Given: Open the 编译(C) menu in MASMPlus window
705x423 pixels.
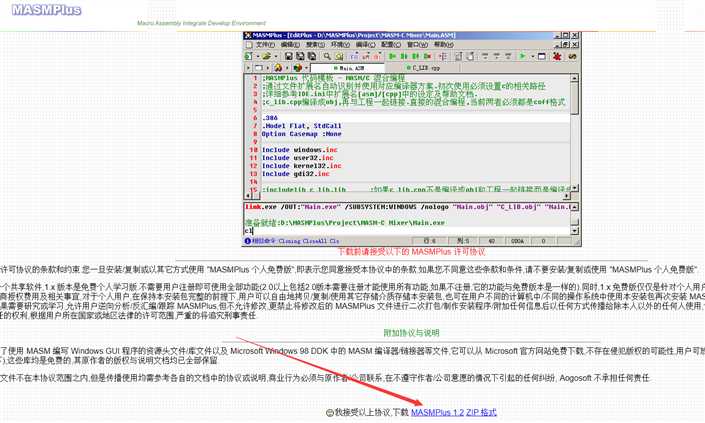Looking at the screenshot, I should click(x=366, y=45).
